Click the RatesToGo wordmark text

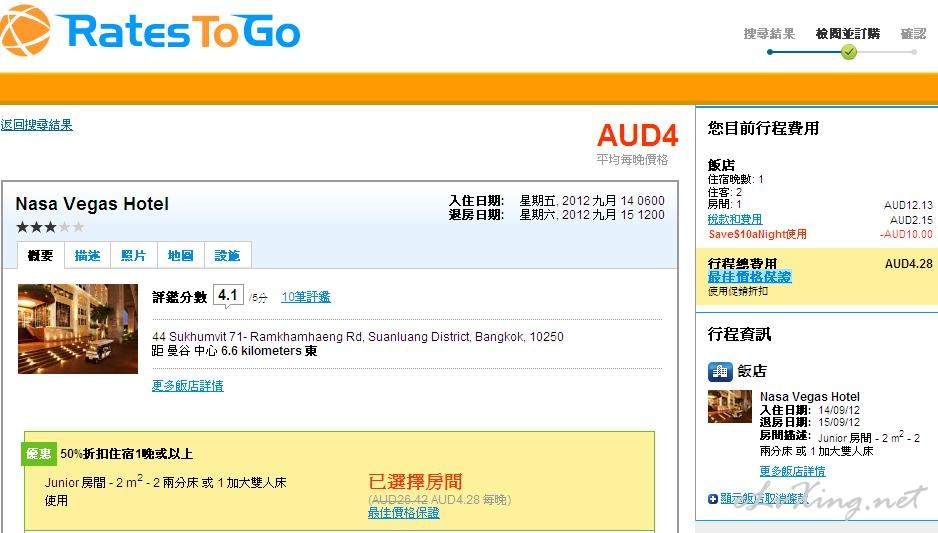179,31
